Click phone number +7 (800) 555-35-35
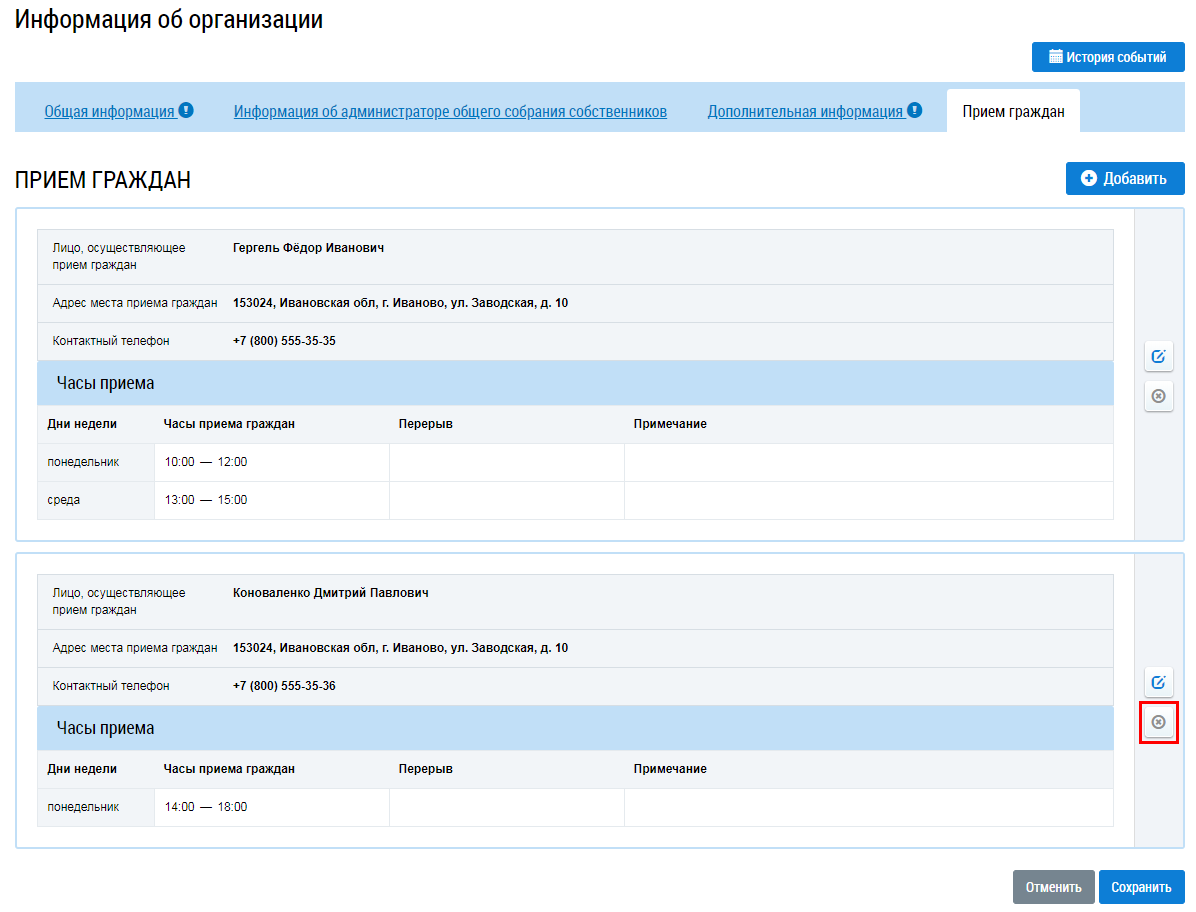 [284, 341]
